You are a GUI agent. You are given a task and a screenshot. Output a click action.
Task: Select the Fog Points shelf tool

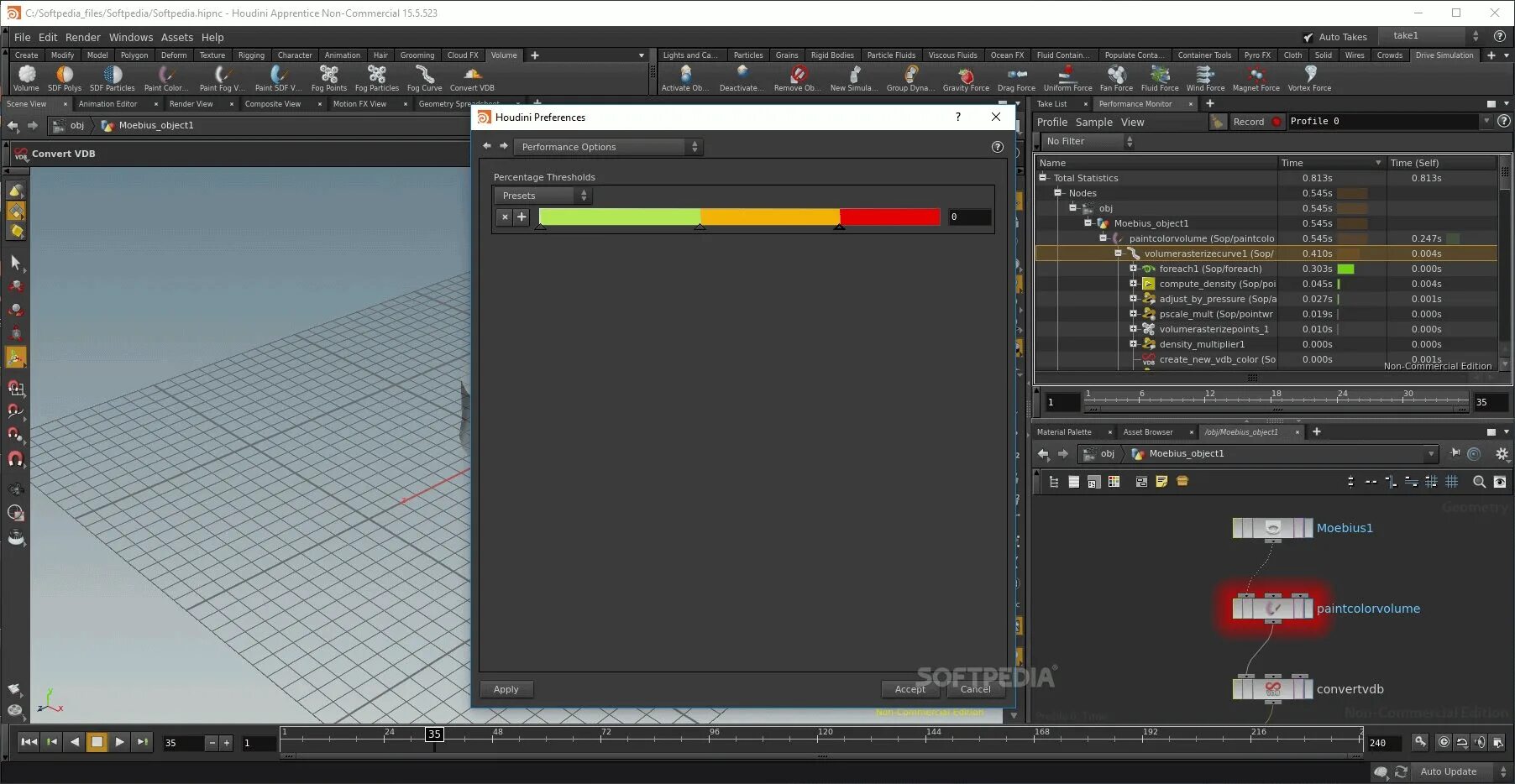(328, 77)
